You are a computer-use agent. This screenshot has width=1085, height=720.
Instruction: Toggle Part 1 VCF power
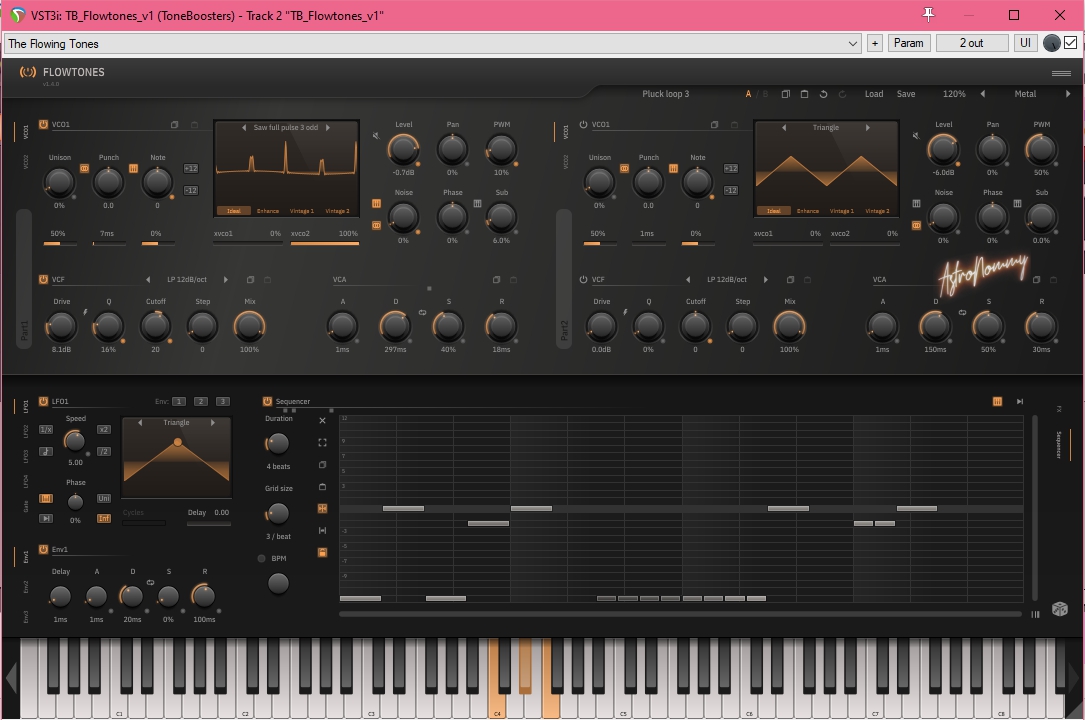click(43, 279)
